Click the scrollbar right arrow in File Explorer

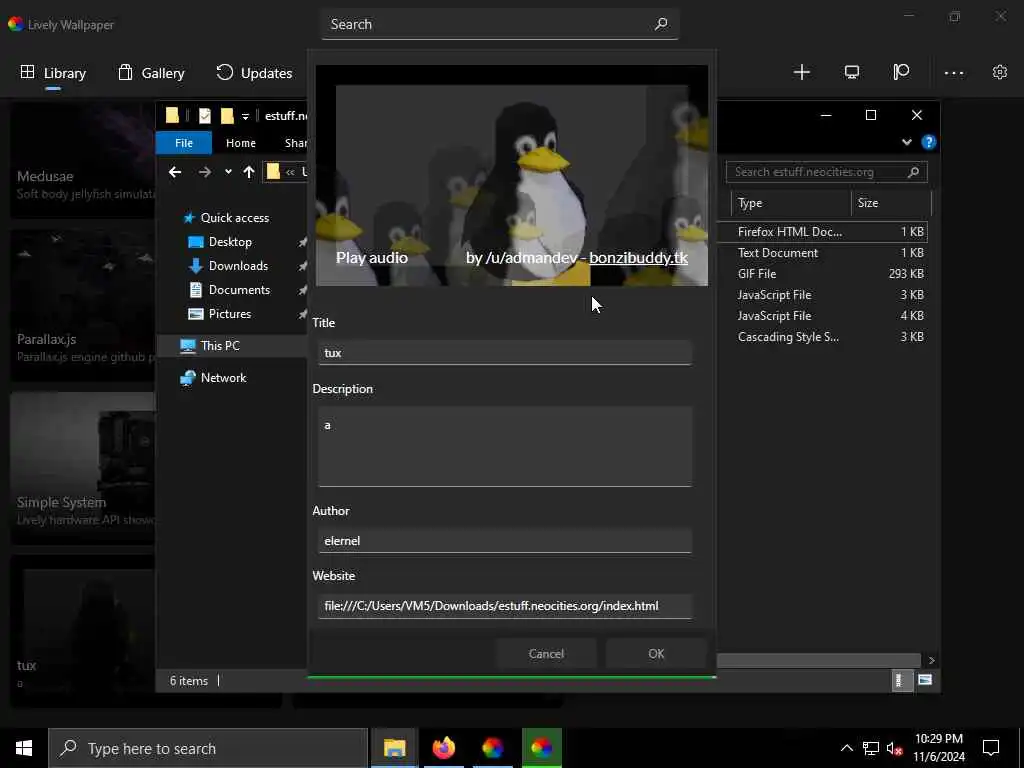pos(932,660)
